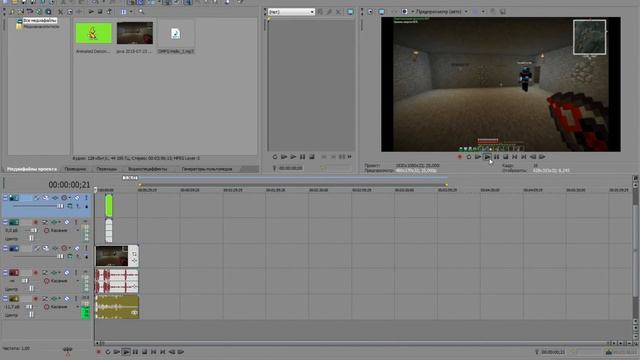The image size is (640, 360).
Task: Open automation dropdown Касание on red audio track
Action: pos(62,281)
